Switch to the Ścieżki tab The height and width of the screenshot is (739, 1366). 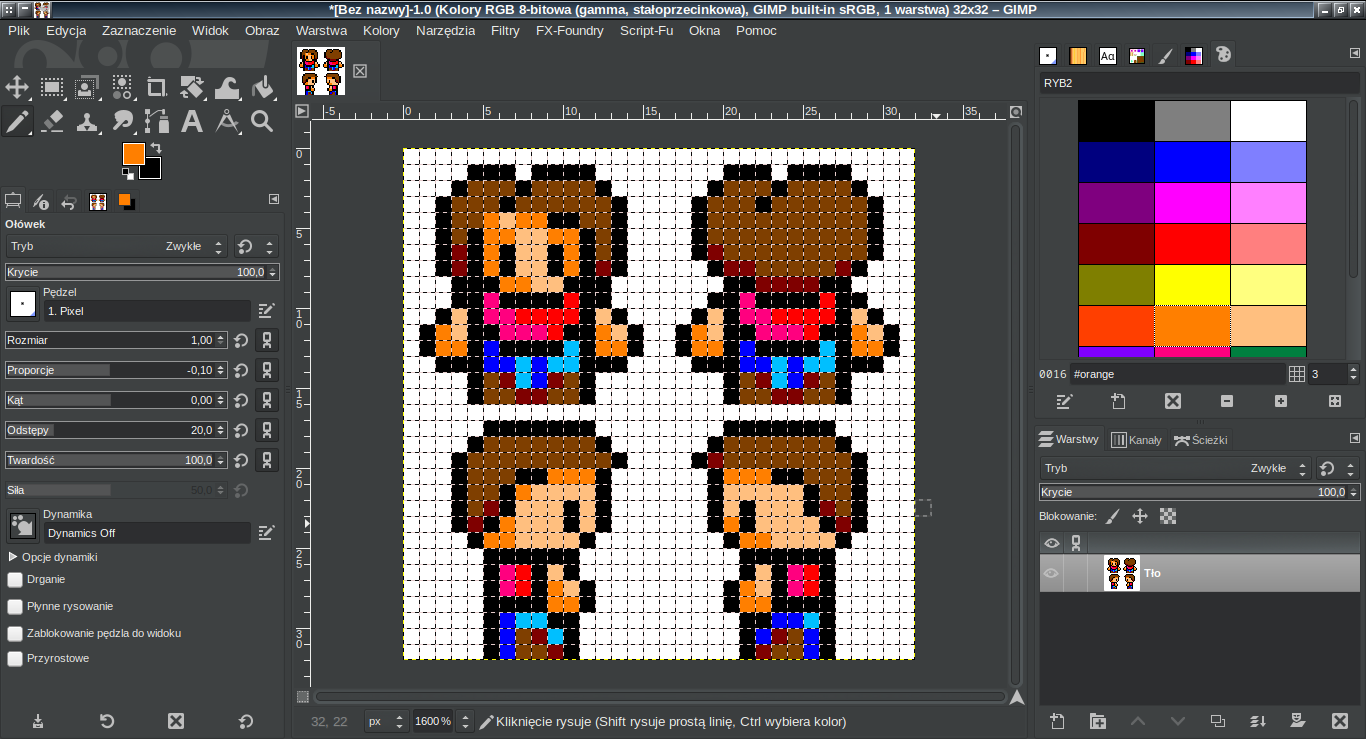(x=1200, y=440)
